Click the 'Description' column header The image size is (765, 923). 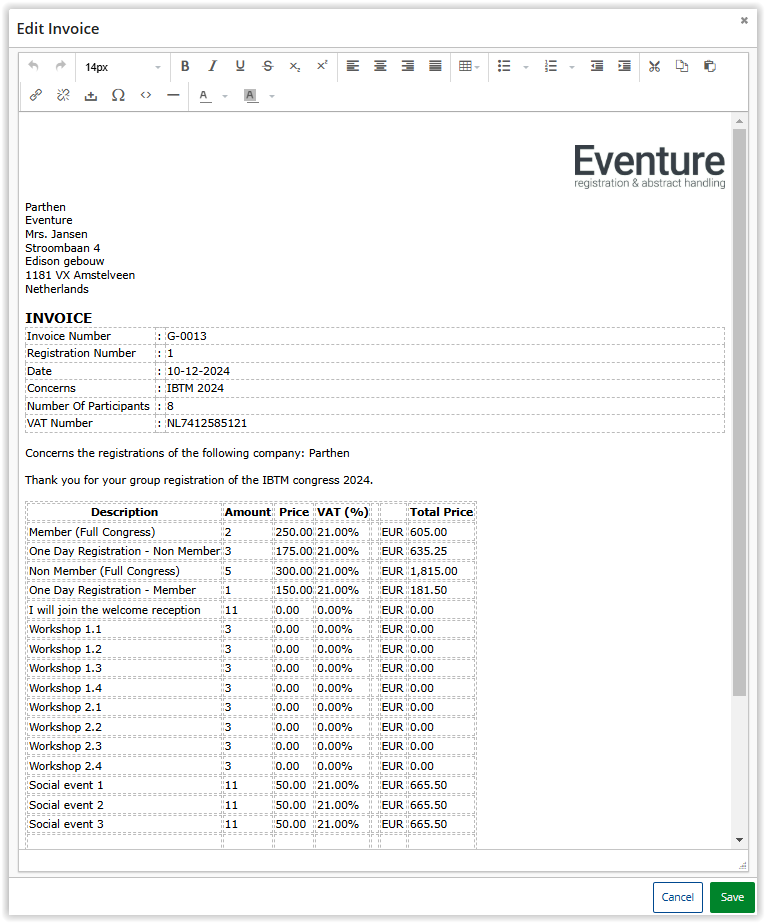pos(125,512)
